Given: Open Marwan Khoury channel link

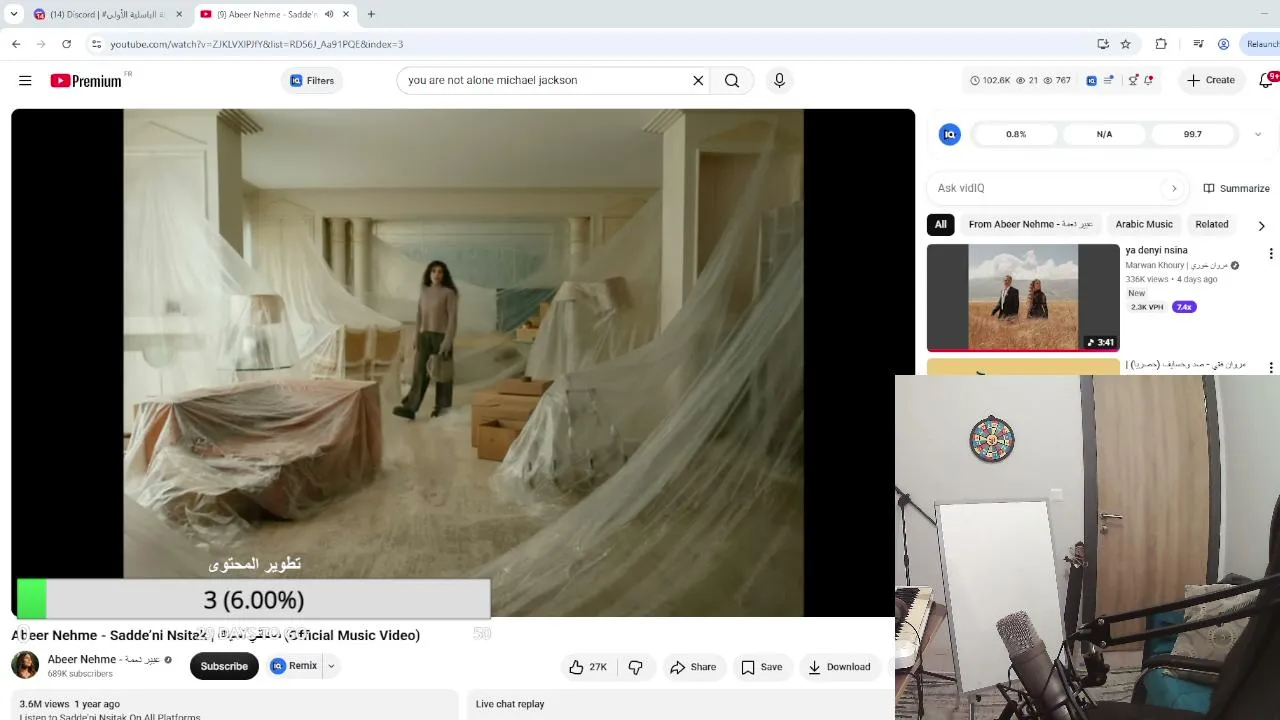Looking at the screenshot, I should coord(1176,265).
